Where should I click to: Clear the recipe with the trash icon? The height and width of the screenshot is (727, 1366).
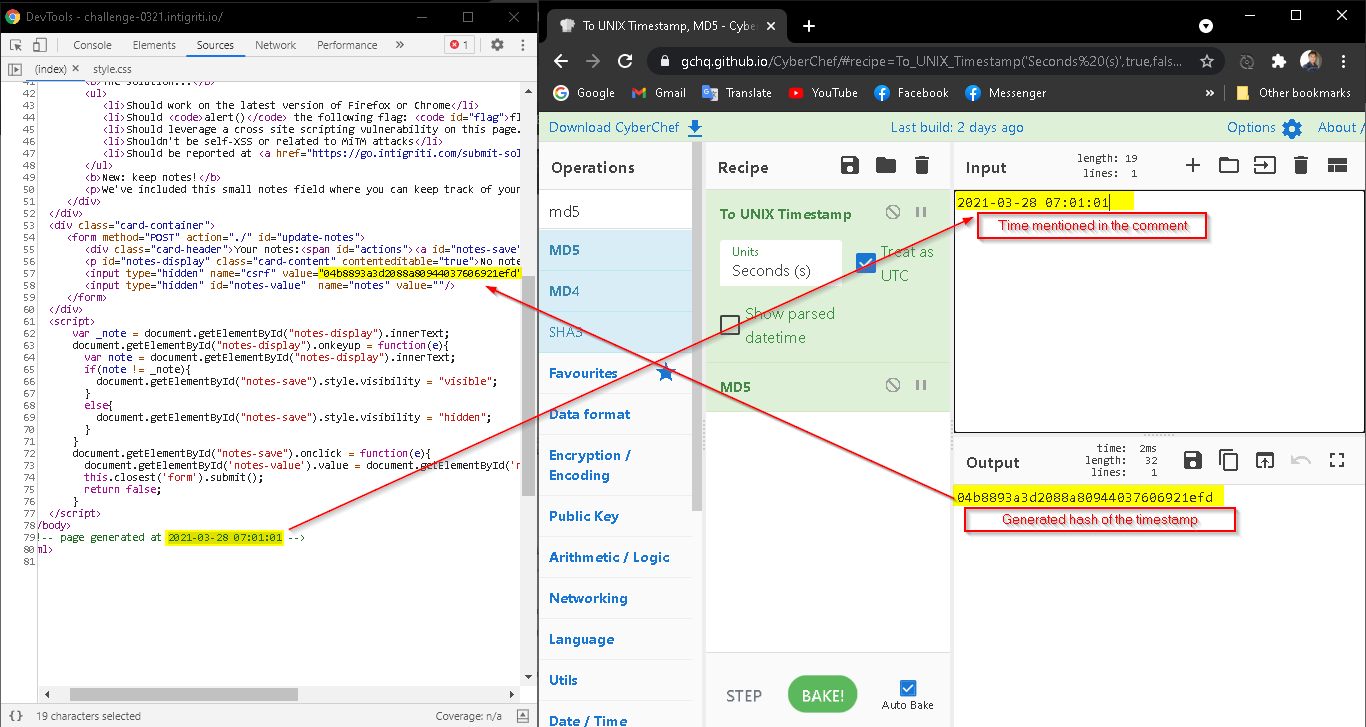pos(922,166)
